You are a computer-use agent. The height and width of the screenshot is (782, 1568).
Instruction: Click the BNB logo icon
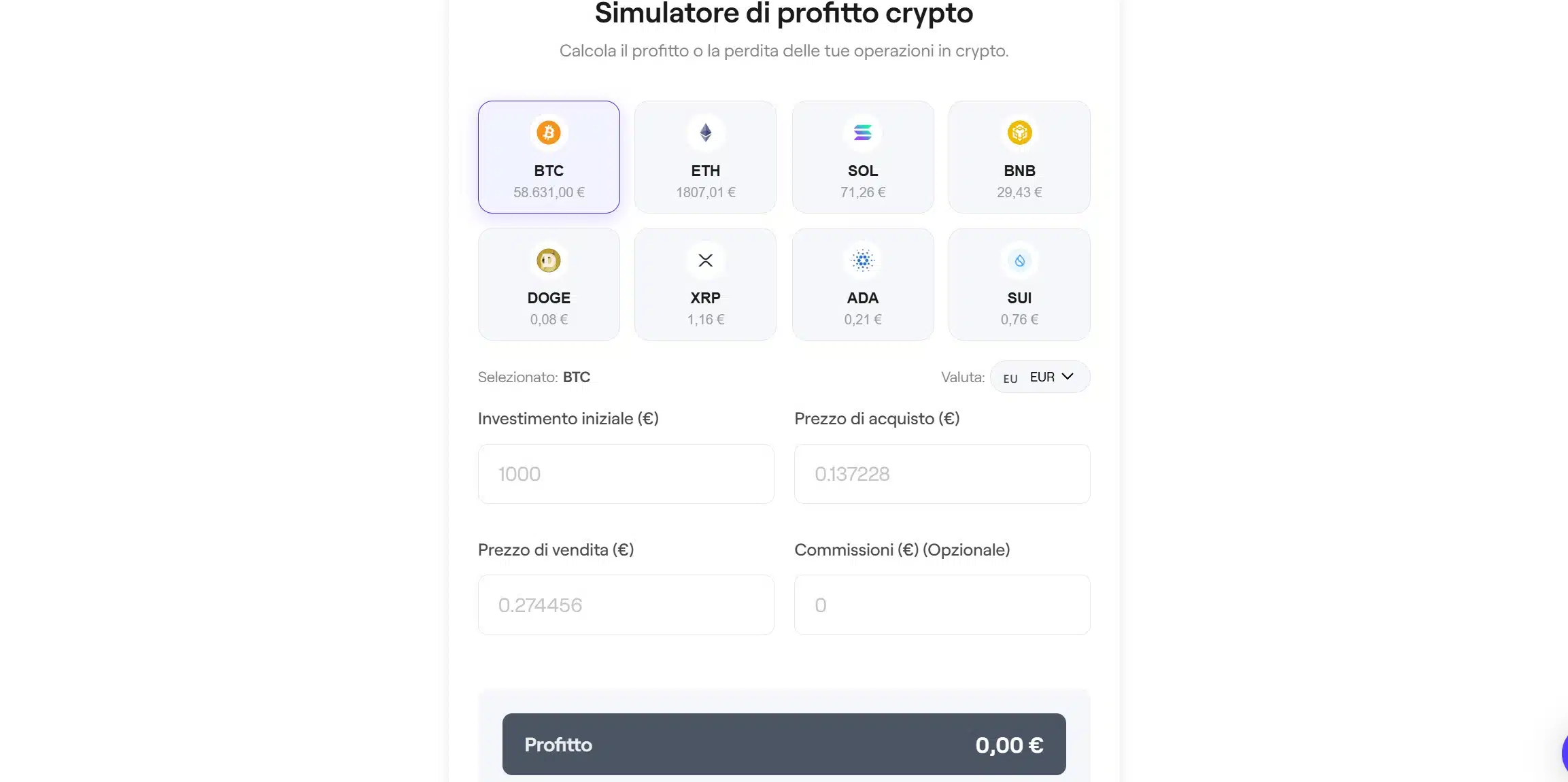[1019, 132]
